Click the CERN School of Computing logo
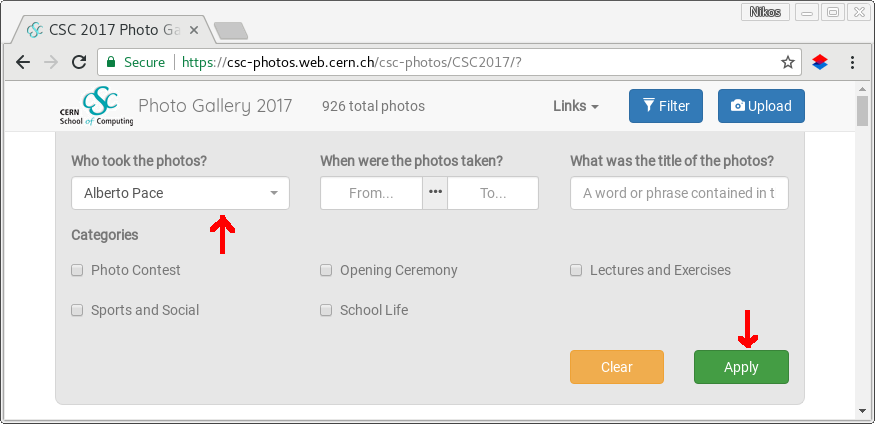The height and width of the screenshot is (424, 875). tap(97, 105)
